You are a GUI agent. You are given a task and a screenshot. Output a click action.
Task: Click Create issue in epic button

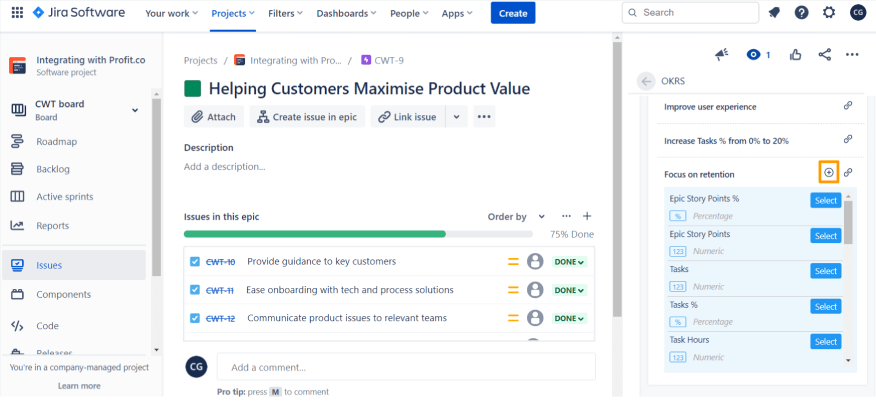pyautogui.click(x=307, y=117)
